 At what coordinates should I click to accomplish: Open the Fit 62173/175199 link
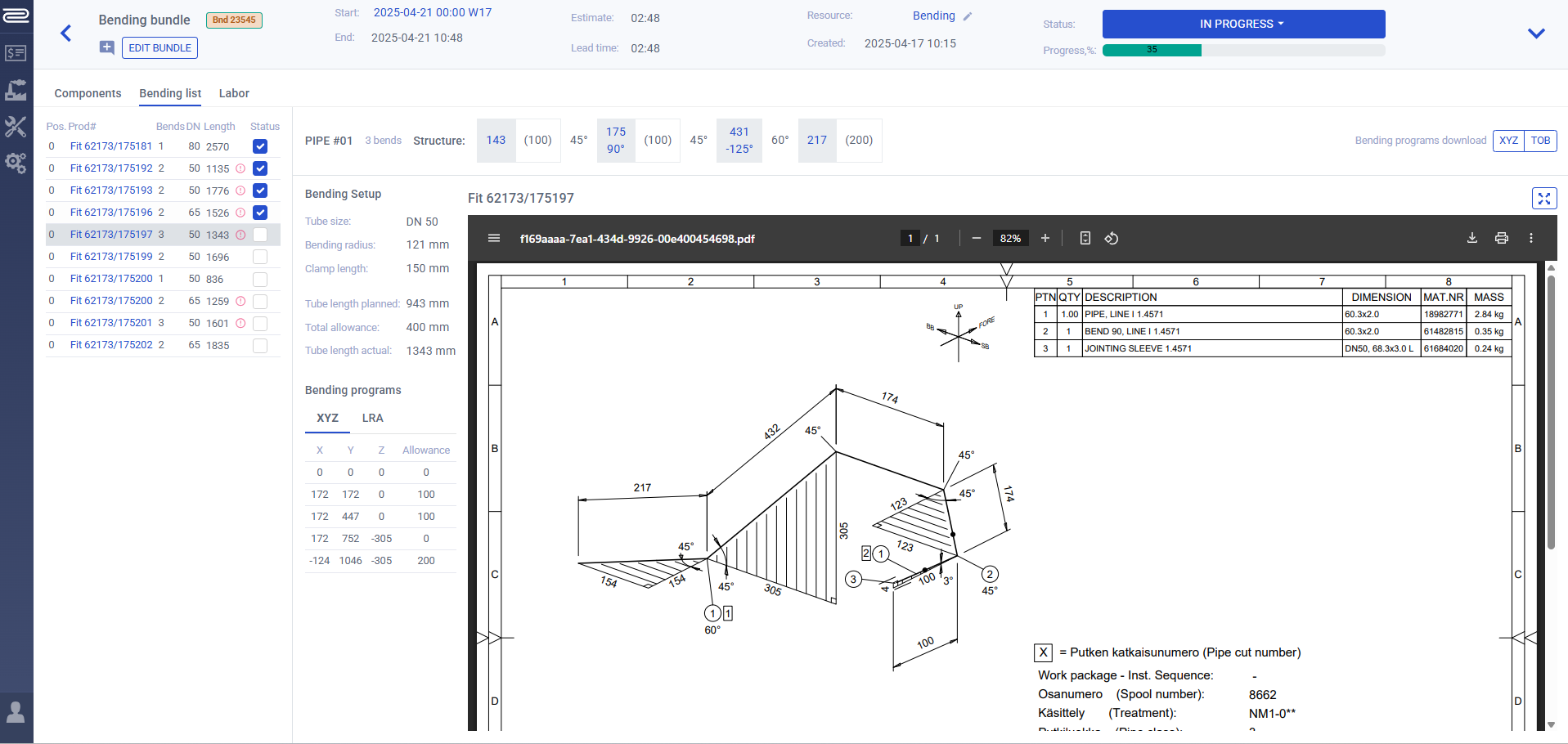click(111, 257)
